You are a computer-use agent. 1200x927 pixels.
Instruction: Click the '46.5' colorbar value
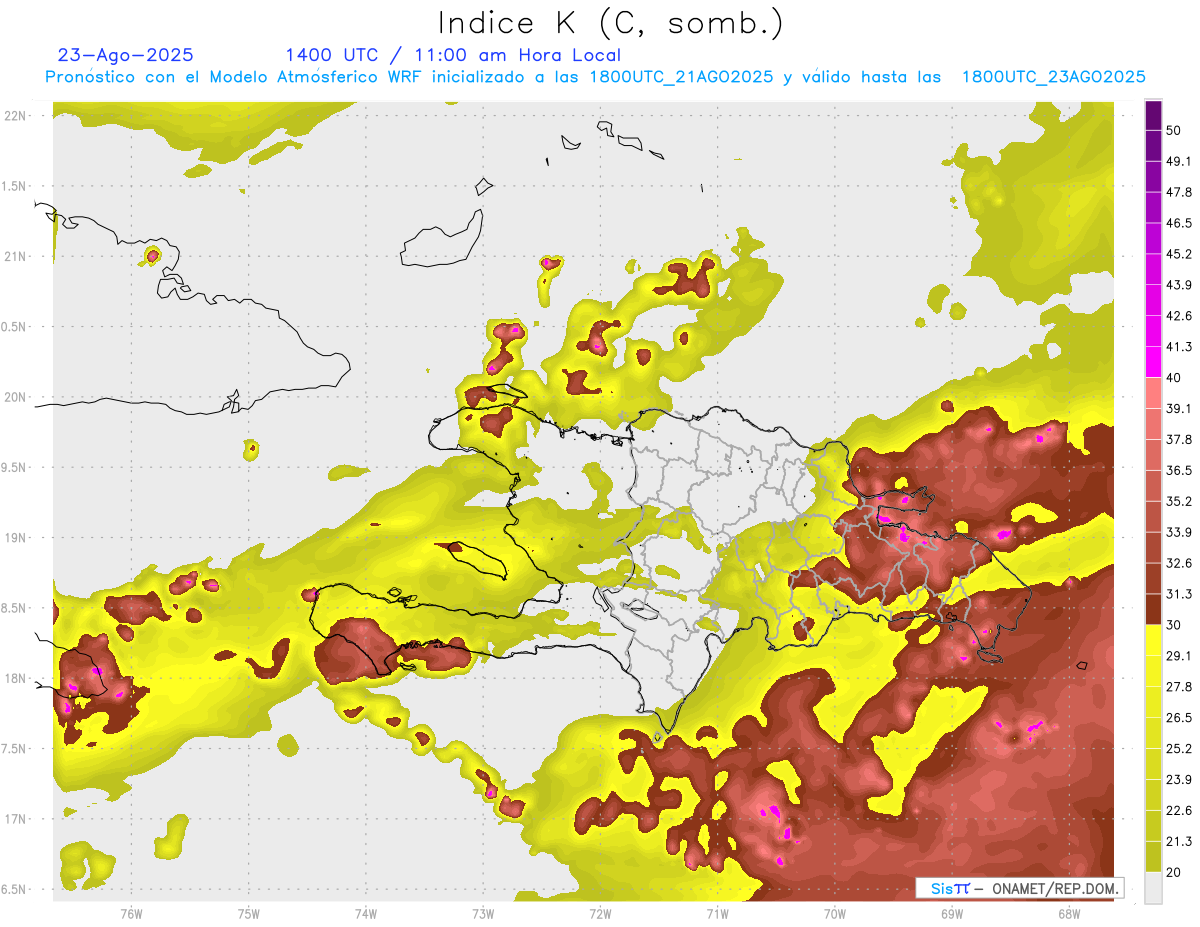(x=1179, y=224)
